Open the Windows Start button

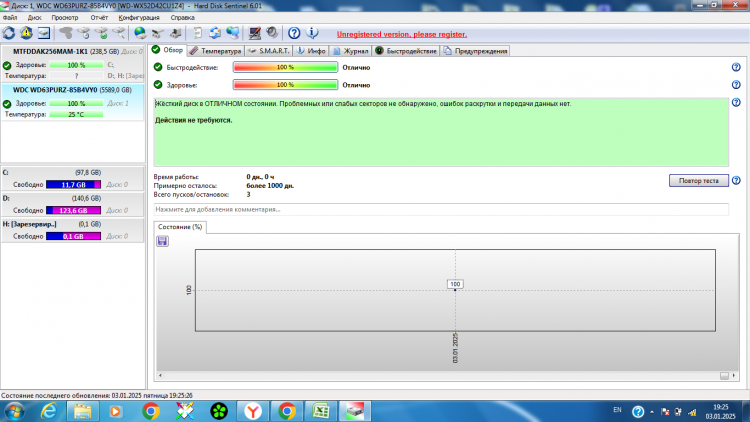click(14, 411)
